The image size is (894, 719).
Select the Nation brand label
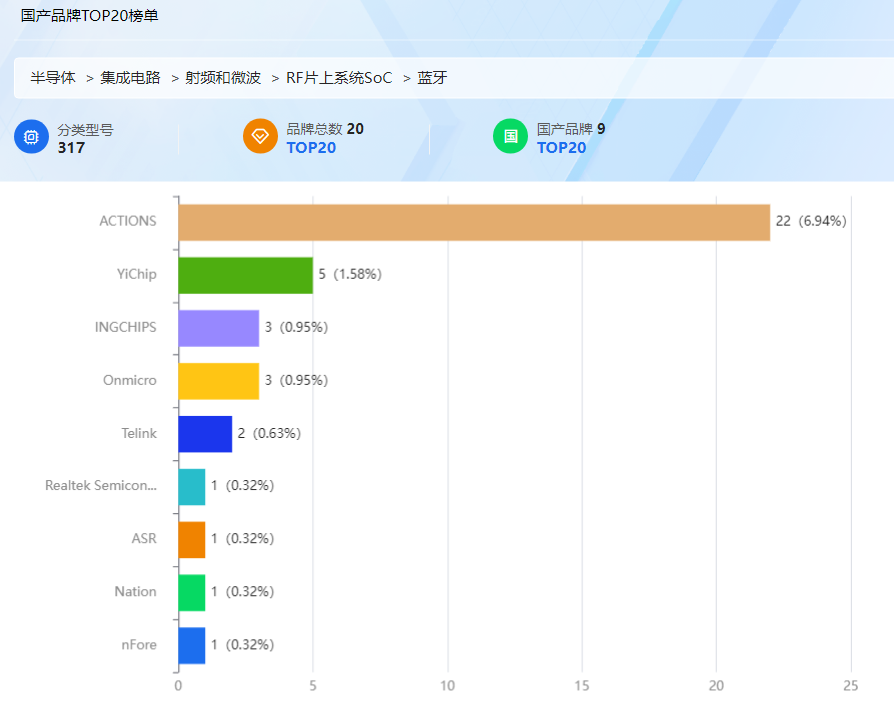coord(135,592)
